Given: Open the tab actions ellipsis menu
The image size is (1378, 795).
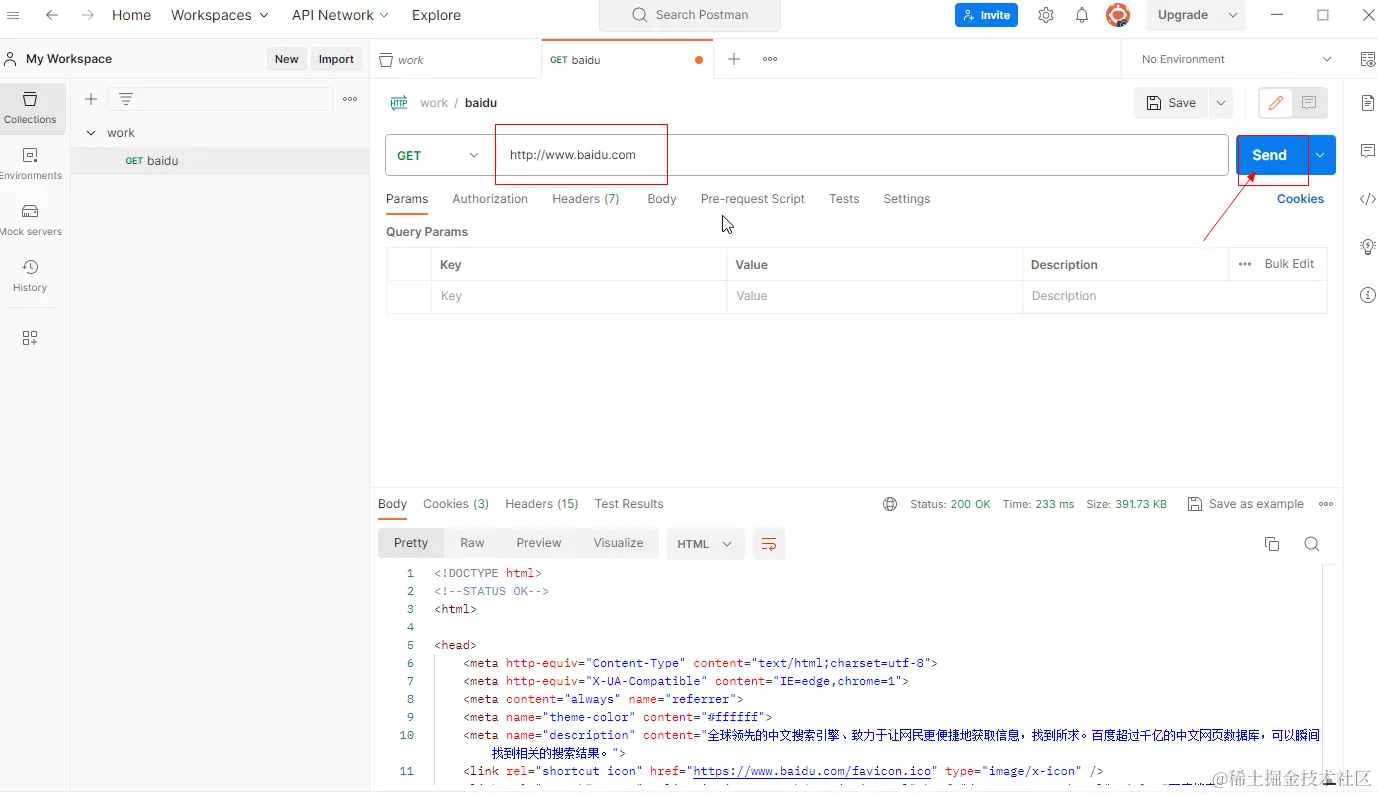Looking at the screenshot, I should click(770, 59).
